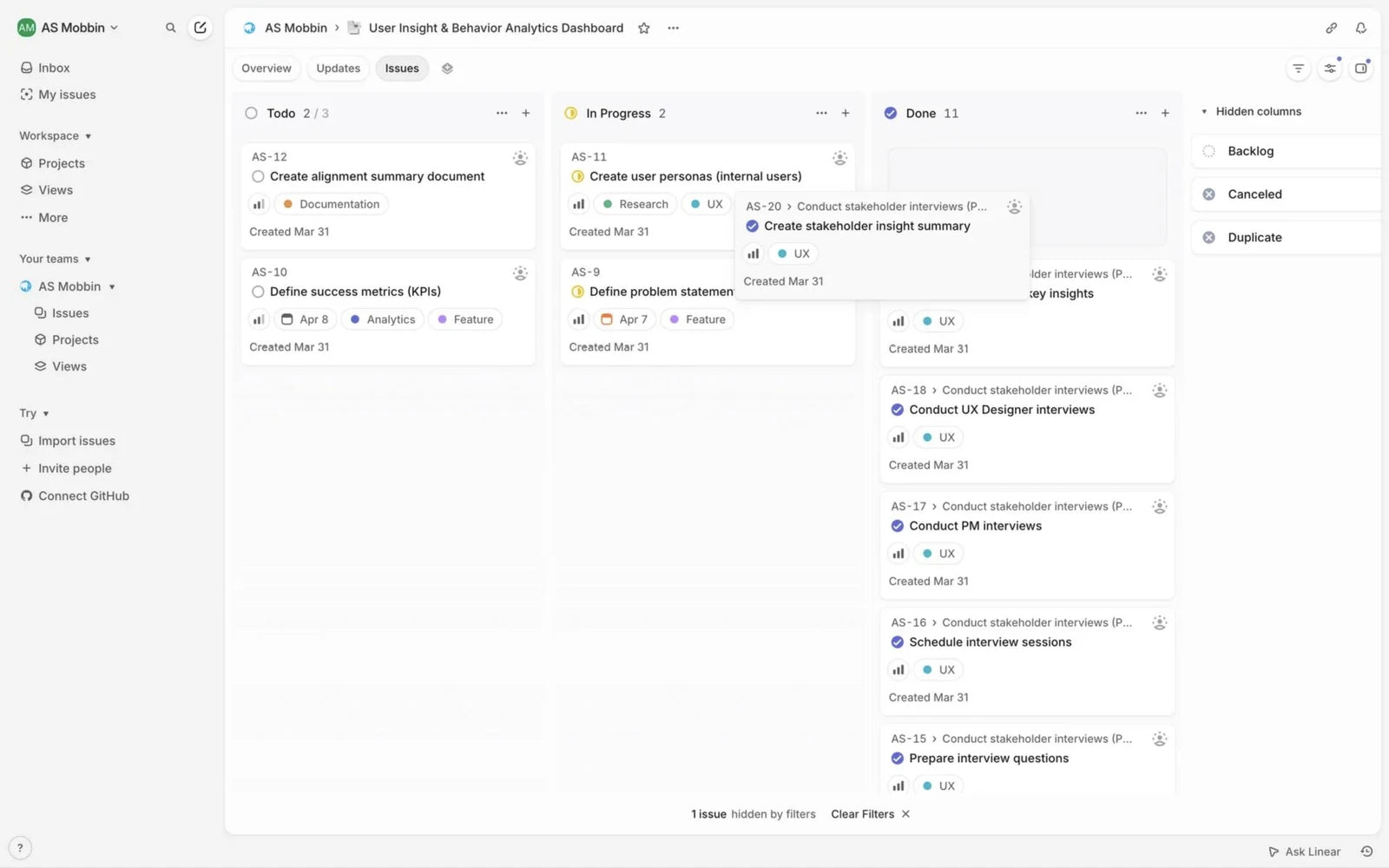Open AS Mobbin workspace dropdown
This screenshot has height=868, width=1389.
click(x=68, y=28)
